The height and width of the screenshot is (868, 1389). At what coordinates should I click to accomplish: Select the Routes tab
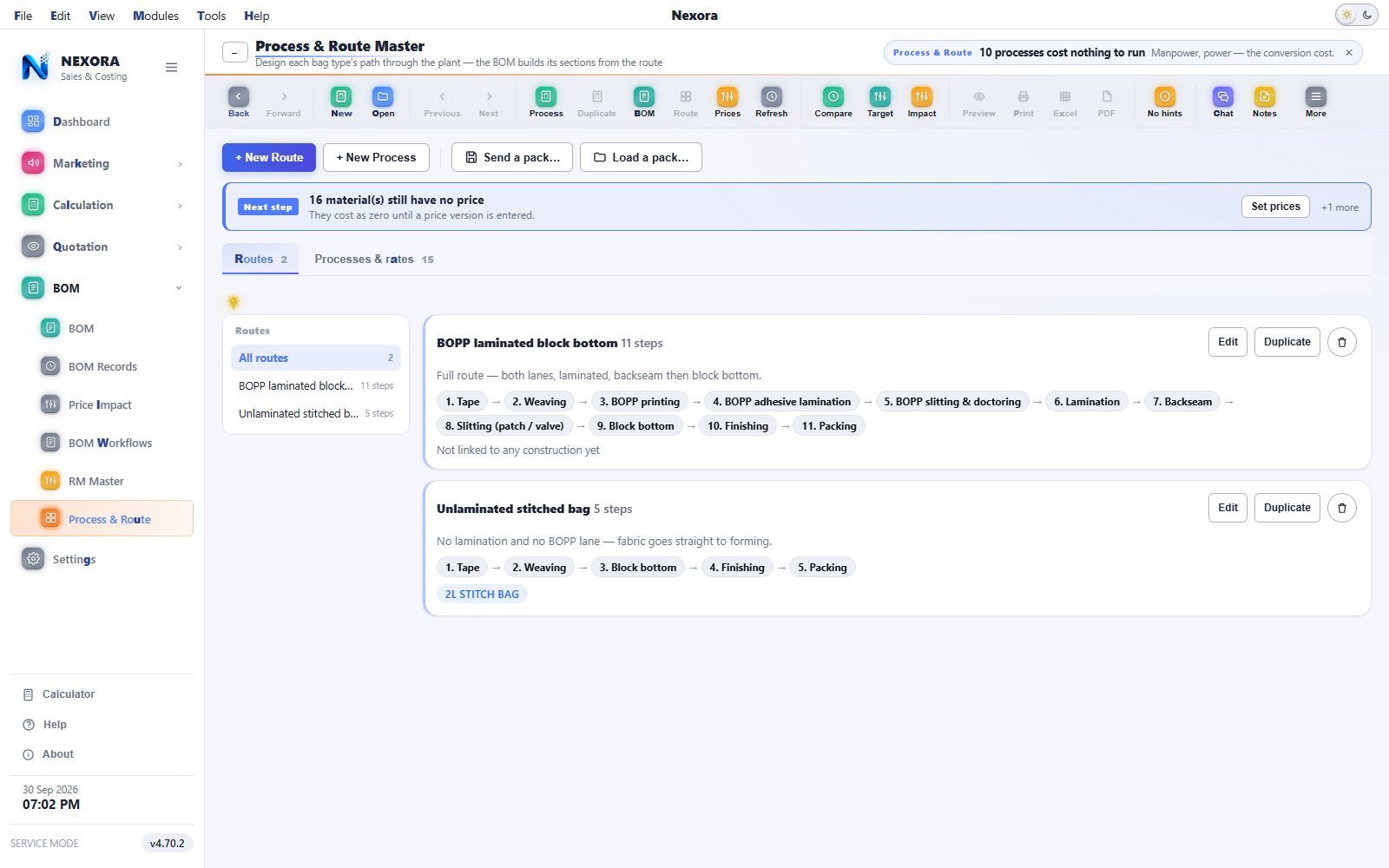click(260, 259)
